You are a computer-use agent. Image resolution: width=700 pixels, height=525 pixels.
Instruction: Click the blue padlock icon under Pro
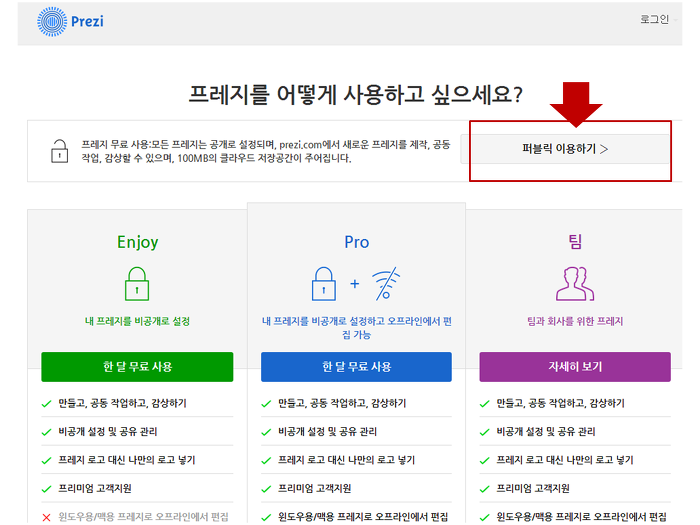coord(324,283)
